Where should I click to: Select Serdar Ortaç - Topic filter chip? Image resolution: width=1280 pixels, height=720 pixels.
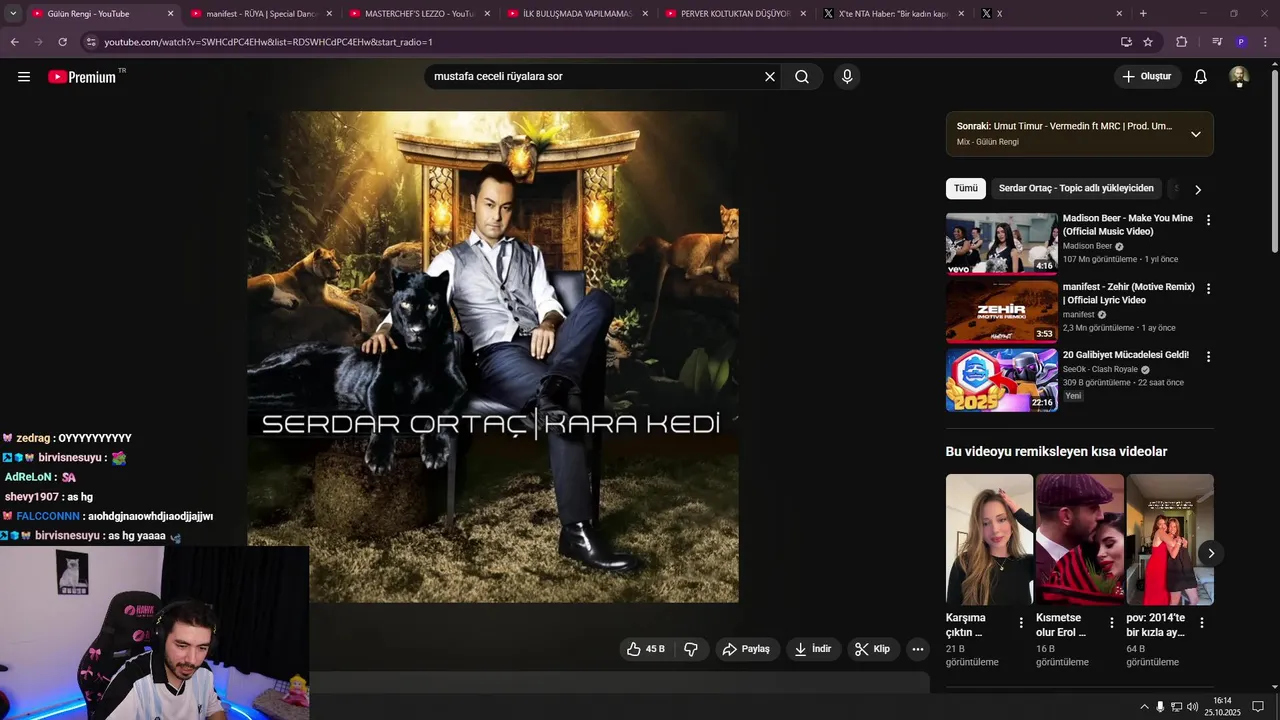(1076, 188)
